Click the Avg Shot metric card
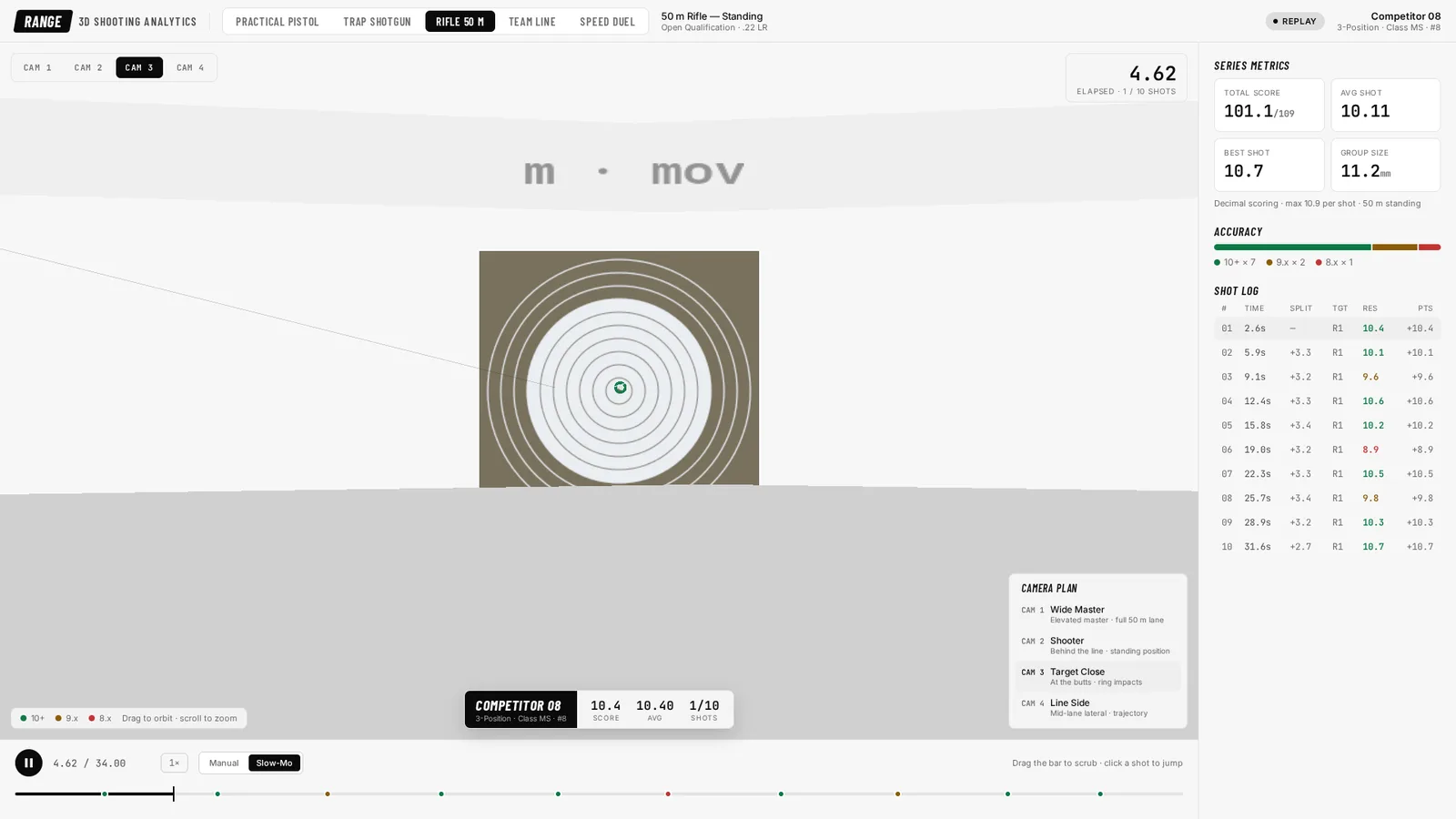1456x819 pixels. click(1385, 105)
